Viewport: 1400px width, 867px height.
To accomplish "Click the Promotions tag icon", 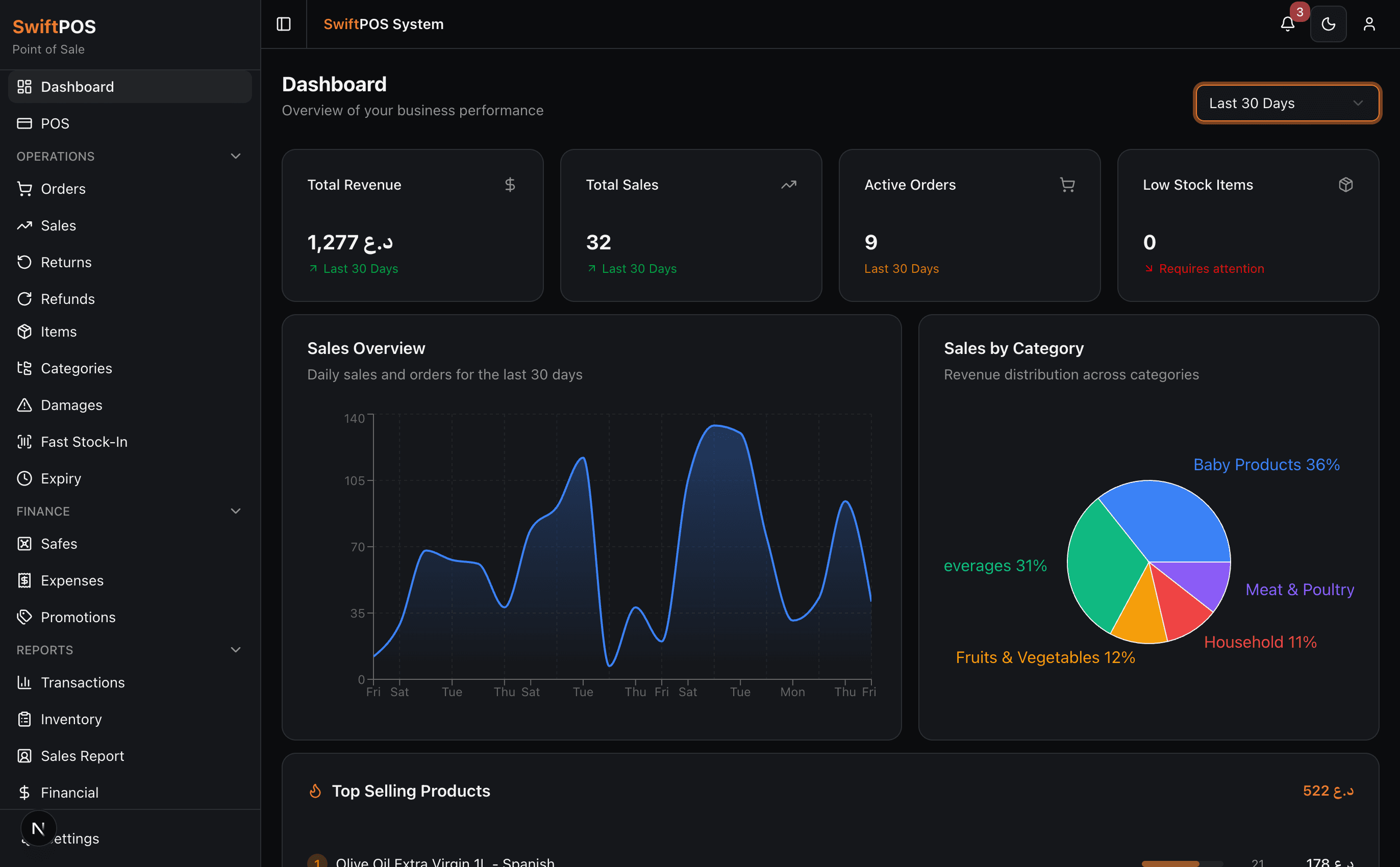I will (24, 617).
